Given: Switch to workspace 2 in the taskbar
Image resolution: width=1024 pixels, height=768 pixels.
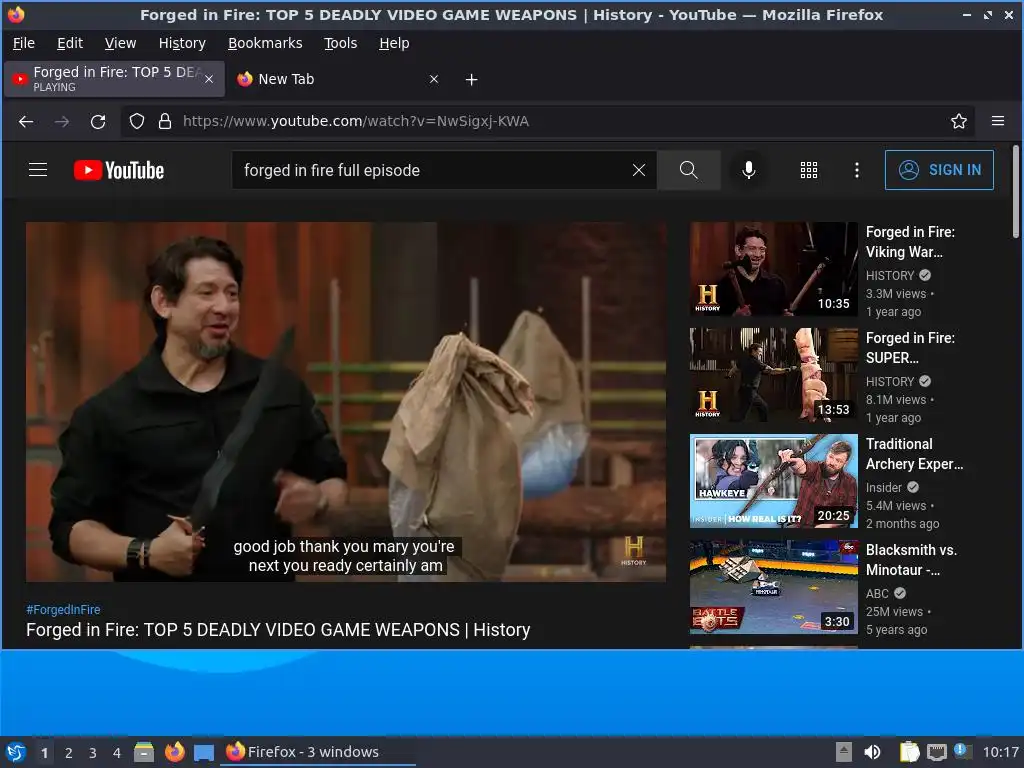Looking at the screenshot, I should (69, 753).
